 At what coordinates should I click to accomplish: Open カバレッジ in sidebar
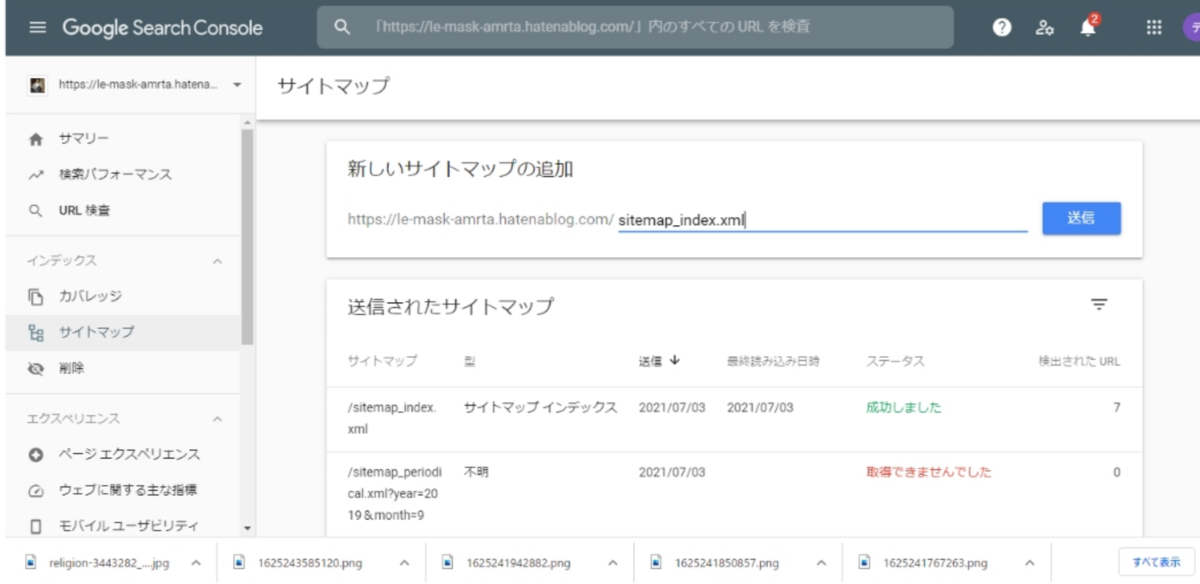click(x=90, y=296)
